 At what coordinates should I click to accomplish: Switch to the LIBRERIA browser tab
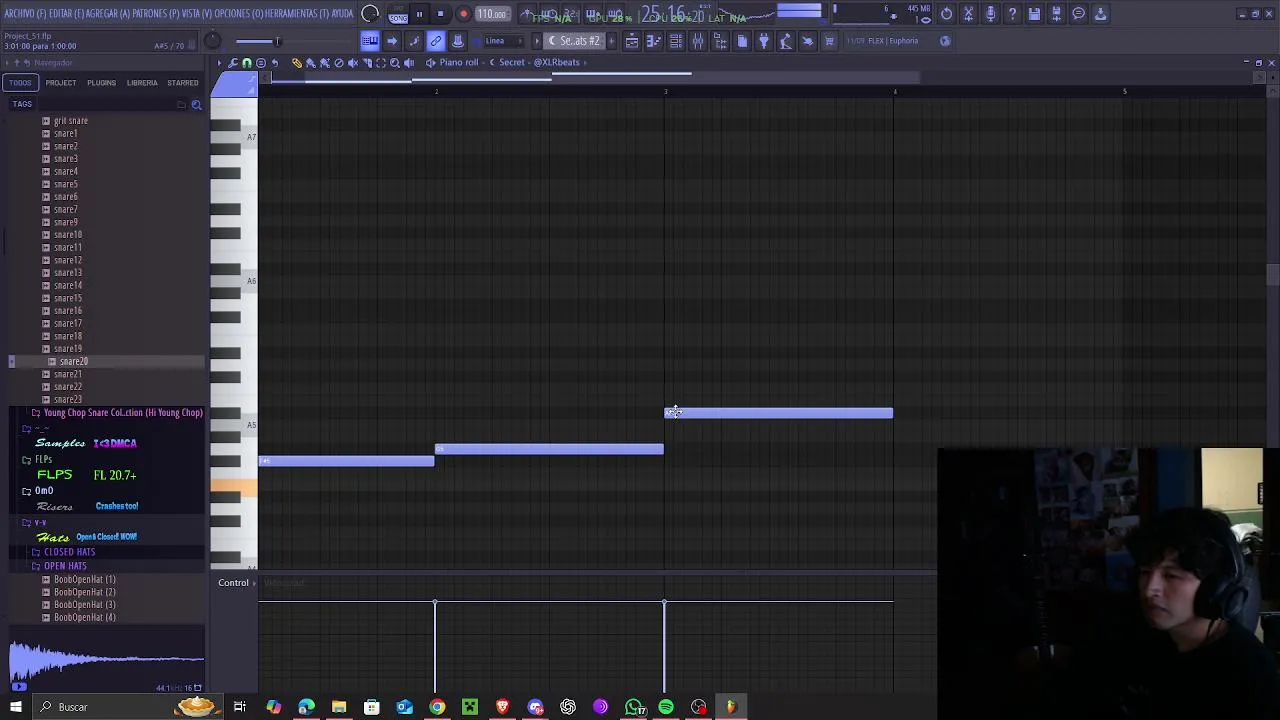142,83
